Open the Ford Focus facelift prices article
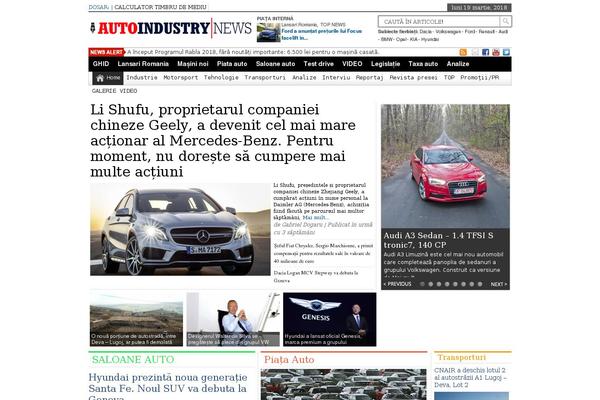600x400 pixels. [x=321, y=34]
